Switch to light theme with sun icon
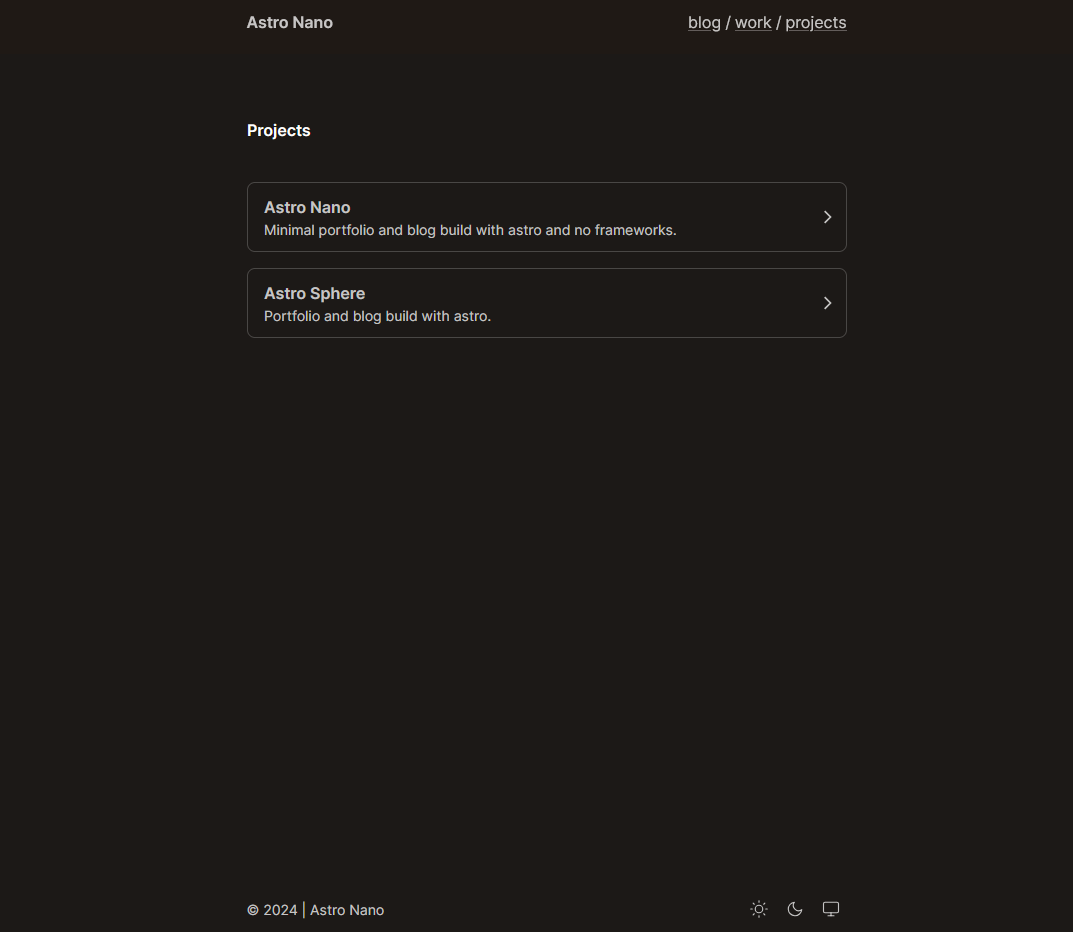 (759, 909)
